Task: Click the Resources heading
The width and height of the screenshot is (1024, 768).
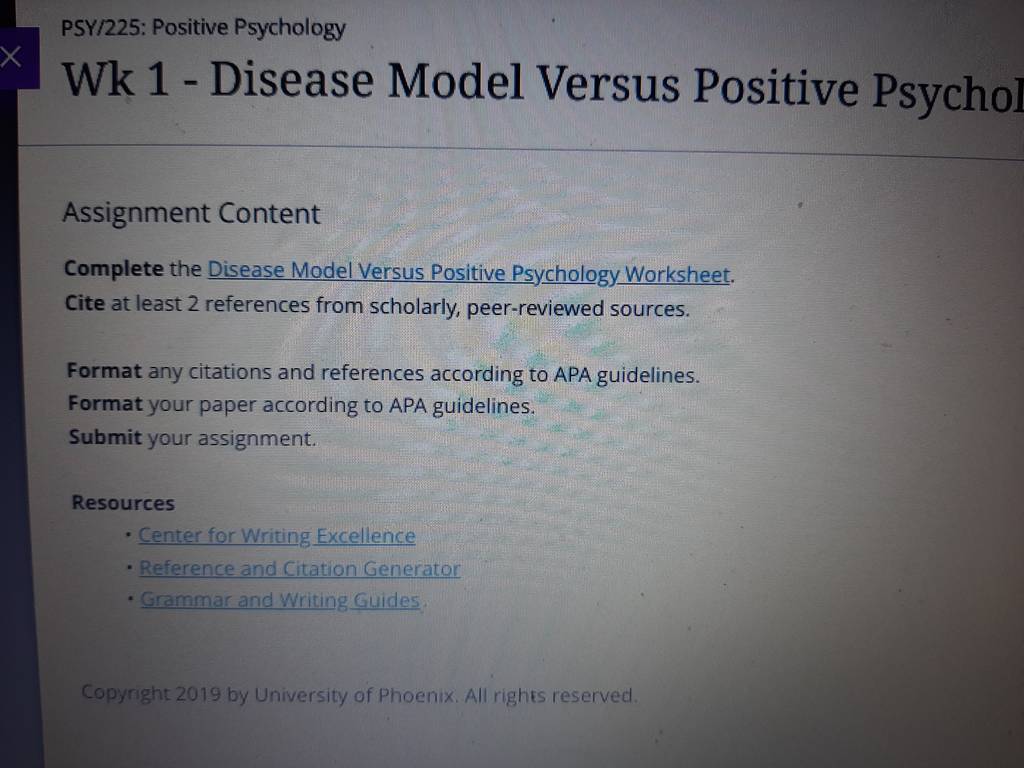Action: tap(123, 503)
